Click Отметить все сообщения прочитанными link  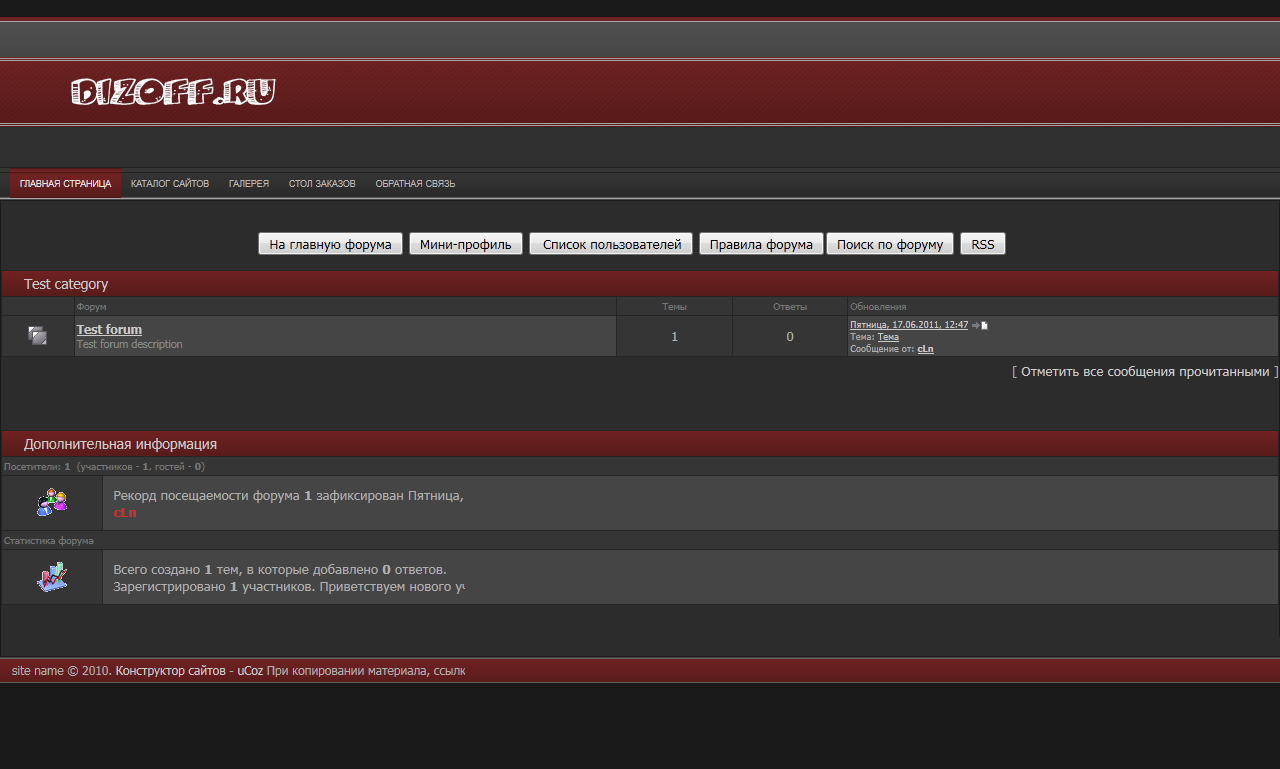[x=1145, y=371]
